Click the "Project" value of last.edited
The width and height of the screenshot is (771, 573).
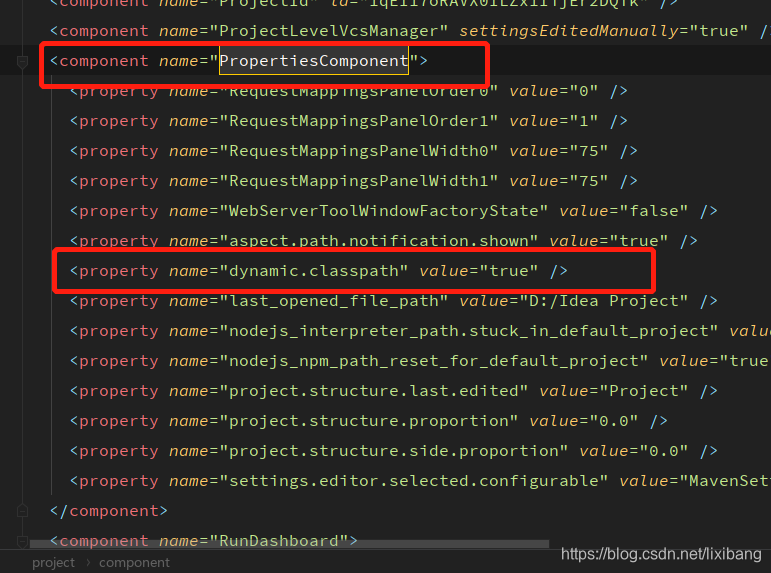tap(643, 391)
